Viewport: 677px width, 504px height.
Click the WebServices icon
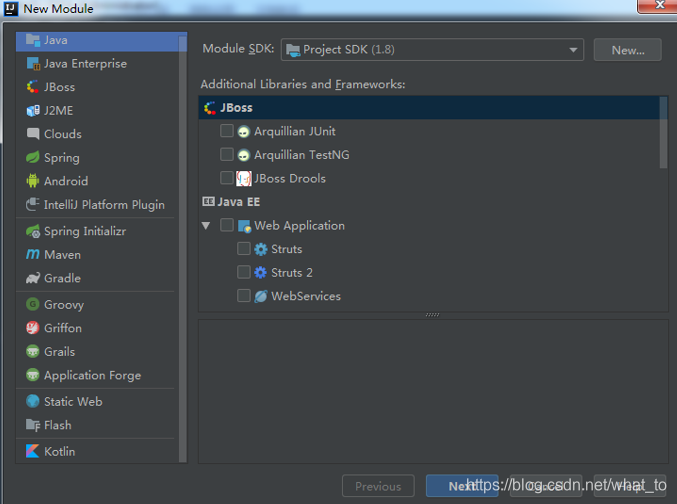point(261,296)
